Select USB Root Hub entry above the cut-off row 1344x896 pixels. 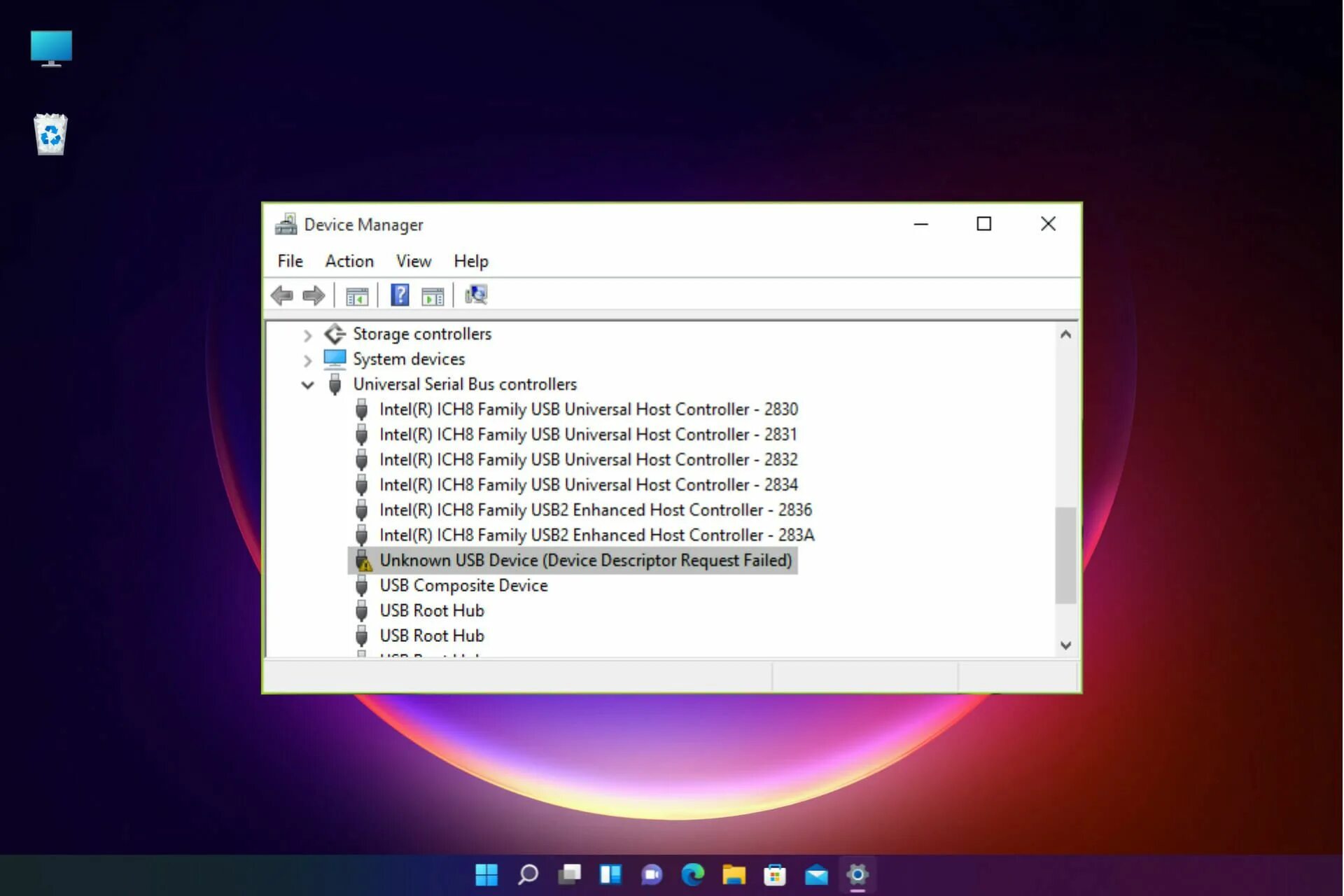point(432,636)
